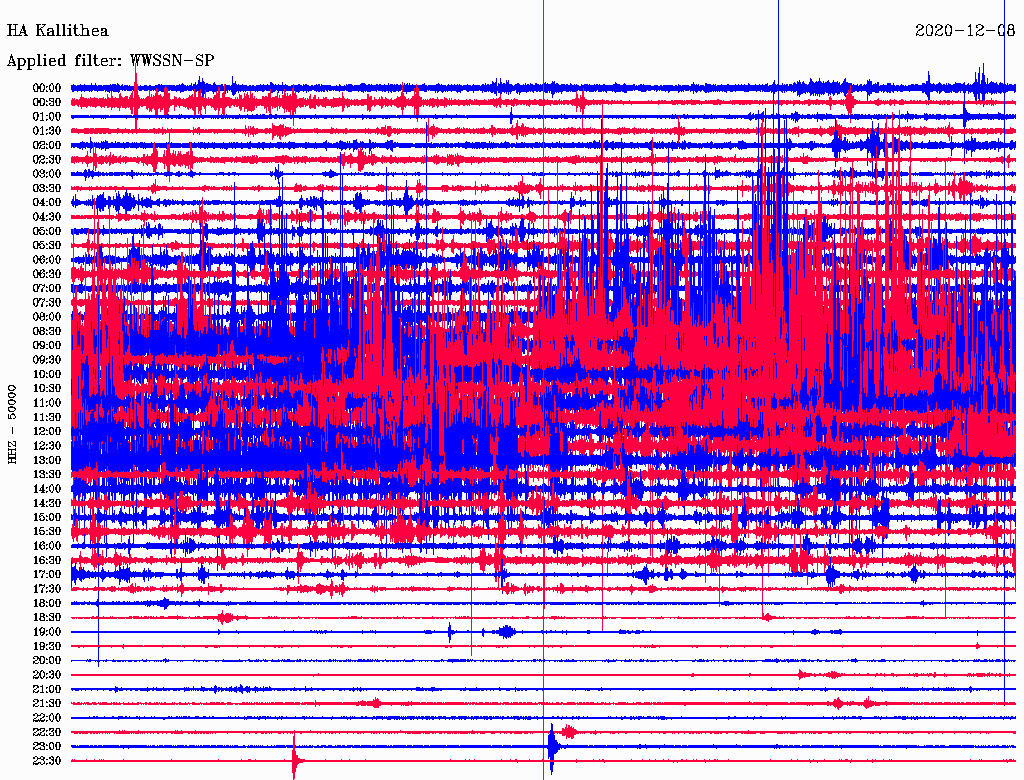
Task: Select the 07:30 time row label
Action: 47,302
